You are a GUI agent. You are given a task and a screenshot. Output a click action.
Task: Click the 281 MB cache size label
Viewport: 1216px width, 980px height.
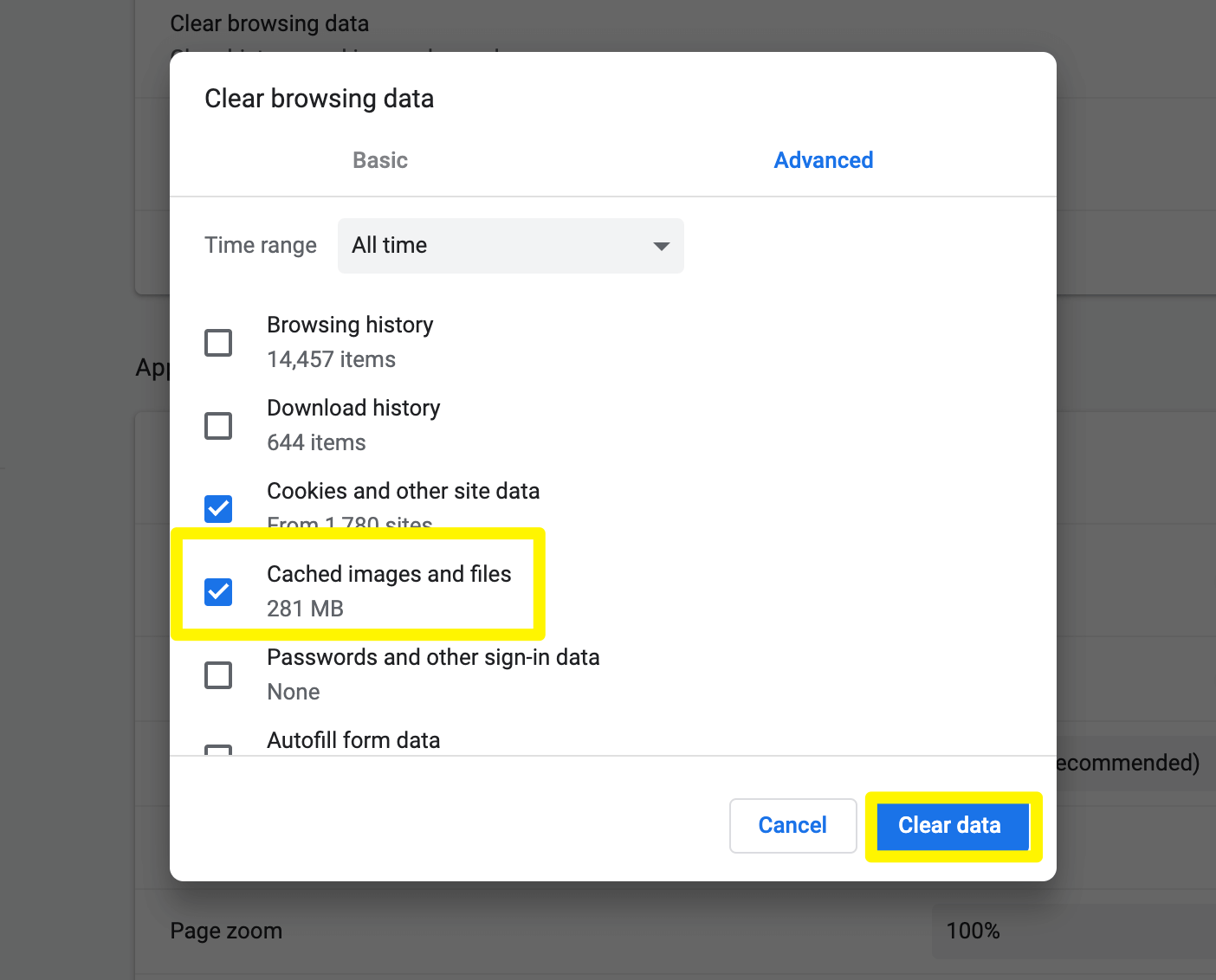click(x=305, y=609)
